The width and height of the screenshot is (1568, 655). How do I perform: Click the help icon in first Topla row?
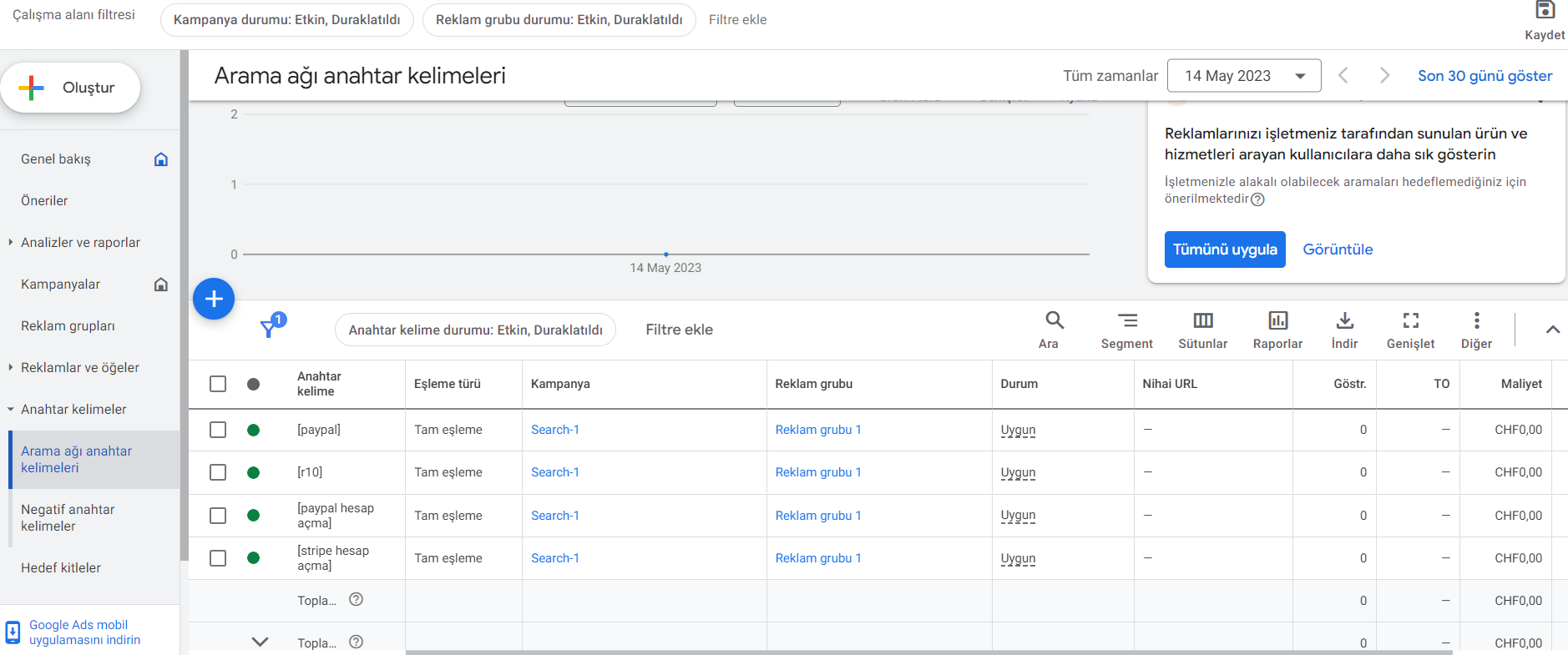tap(356, 599)
